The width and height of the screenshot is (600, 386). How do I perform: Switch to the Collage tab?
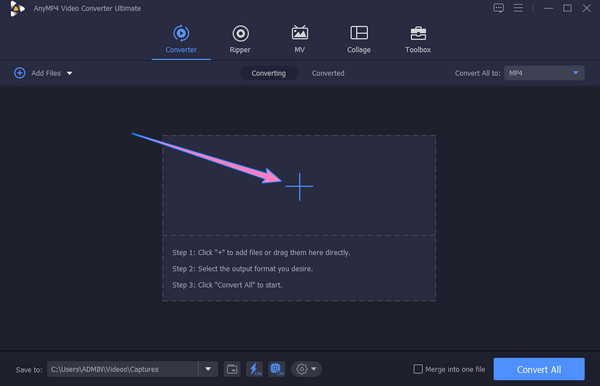[359, 39]
